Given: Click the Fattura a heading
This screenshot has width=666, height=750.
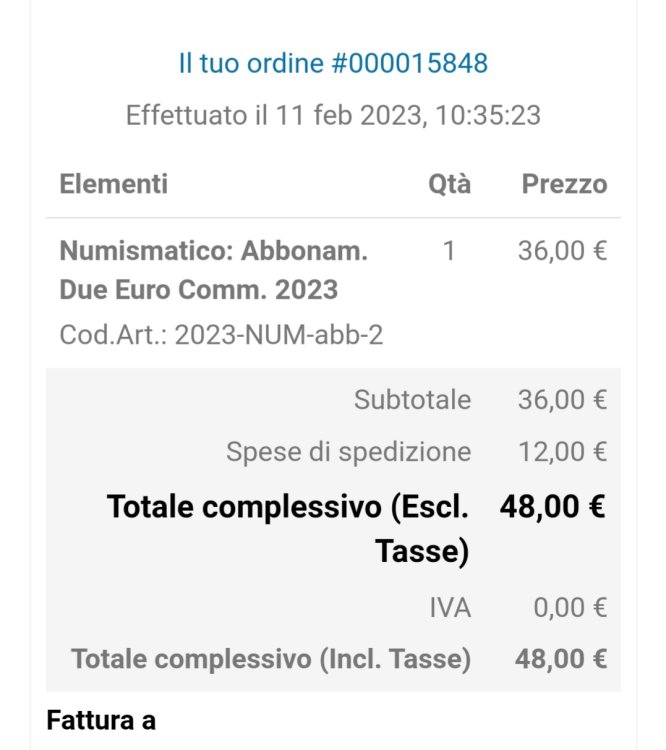Looking at the screenshot, I should [101, 719].
